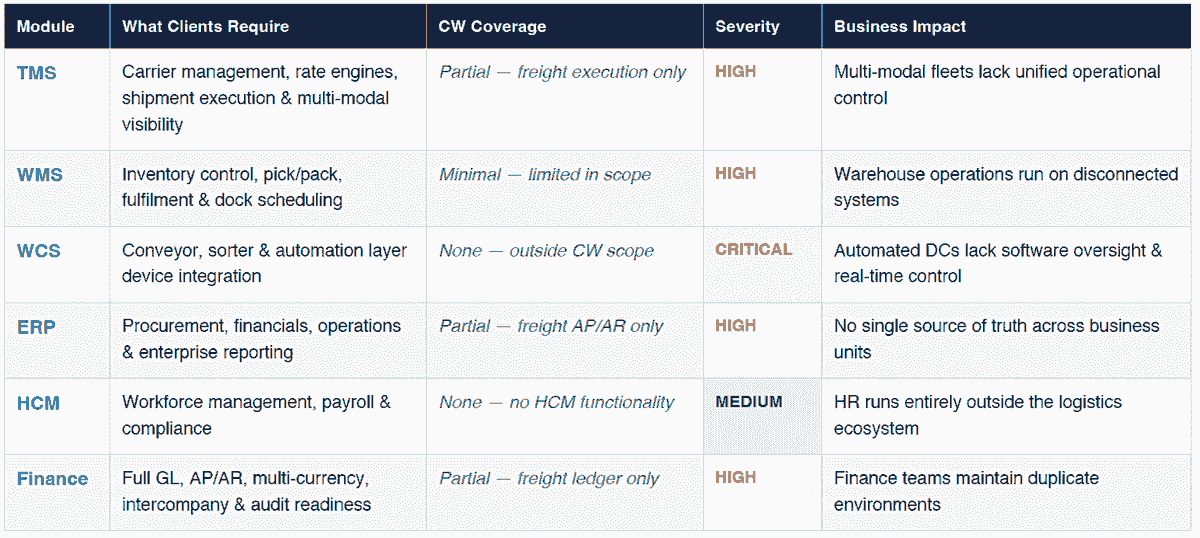Click the HIGH severity in TMS row
This screenshot has height=538, width=1200.
pyautogui.click(x=736, y=72)
